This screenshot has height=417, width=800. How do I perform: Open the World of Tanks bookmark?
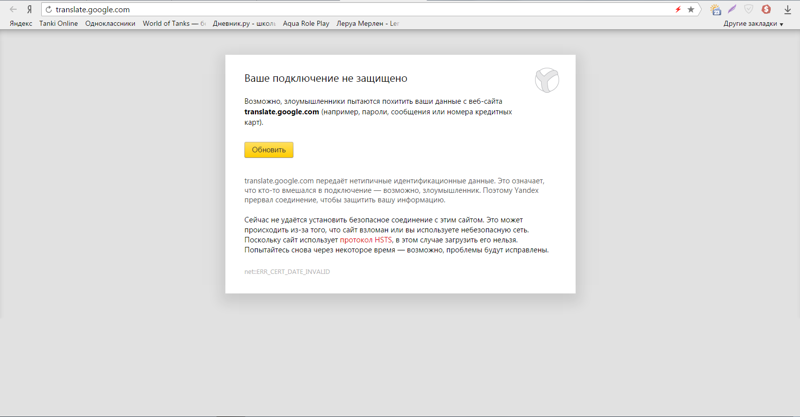click(x=173, y=23)
